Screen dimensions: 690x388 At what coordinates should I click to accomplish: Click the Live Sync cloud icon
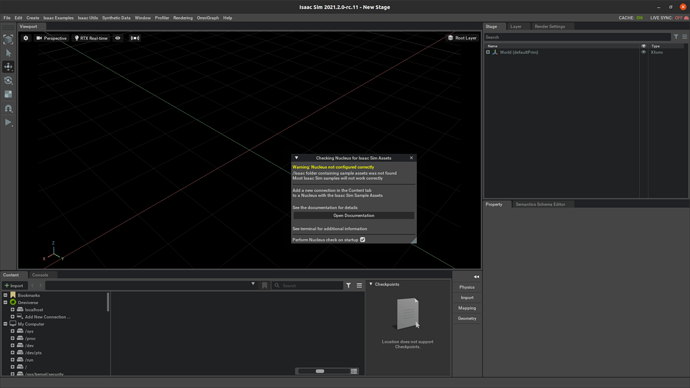(686, 18)
